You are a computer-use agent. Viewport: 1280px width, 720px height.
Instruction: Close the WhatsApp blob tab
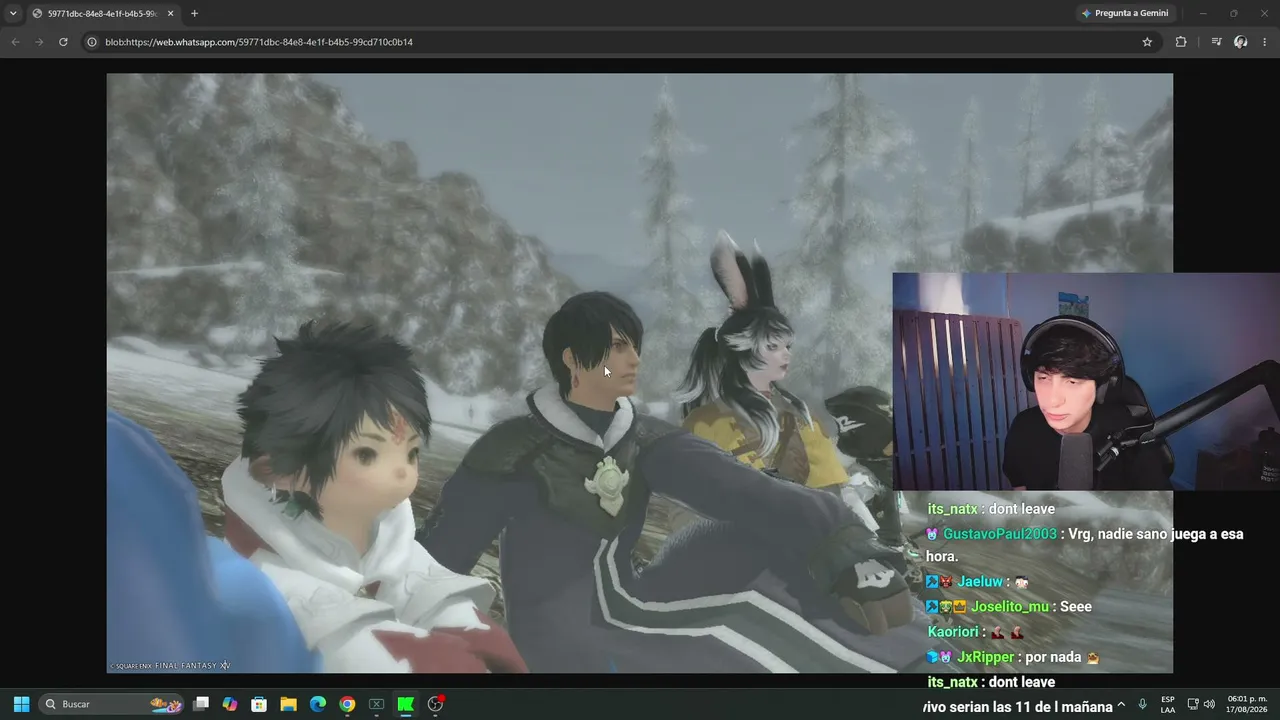point(170,13)
